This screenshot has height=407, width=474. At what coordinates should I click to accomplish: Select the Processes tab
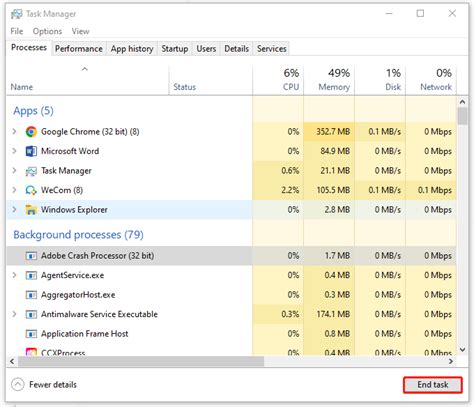(29, 48)
